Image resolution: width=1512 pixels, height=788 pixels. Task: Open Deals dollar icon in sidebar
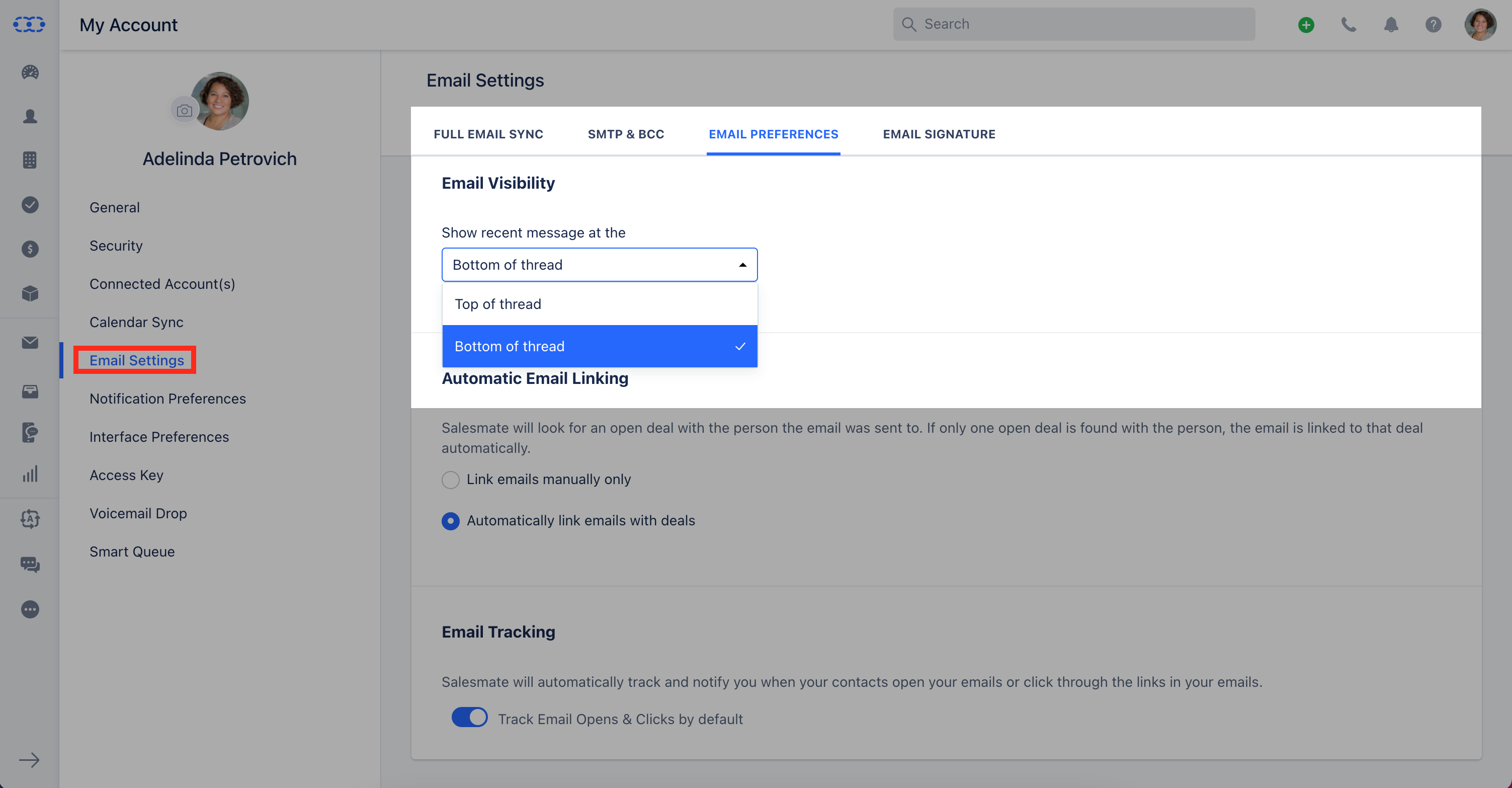tap(30, 249)
